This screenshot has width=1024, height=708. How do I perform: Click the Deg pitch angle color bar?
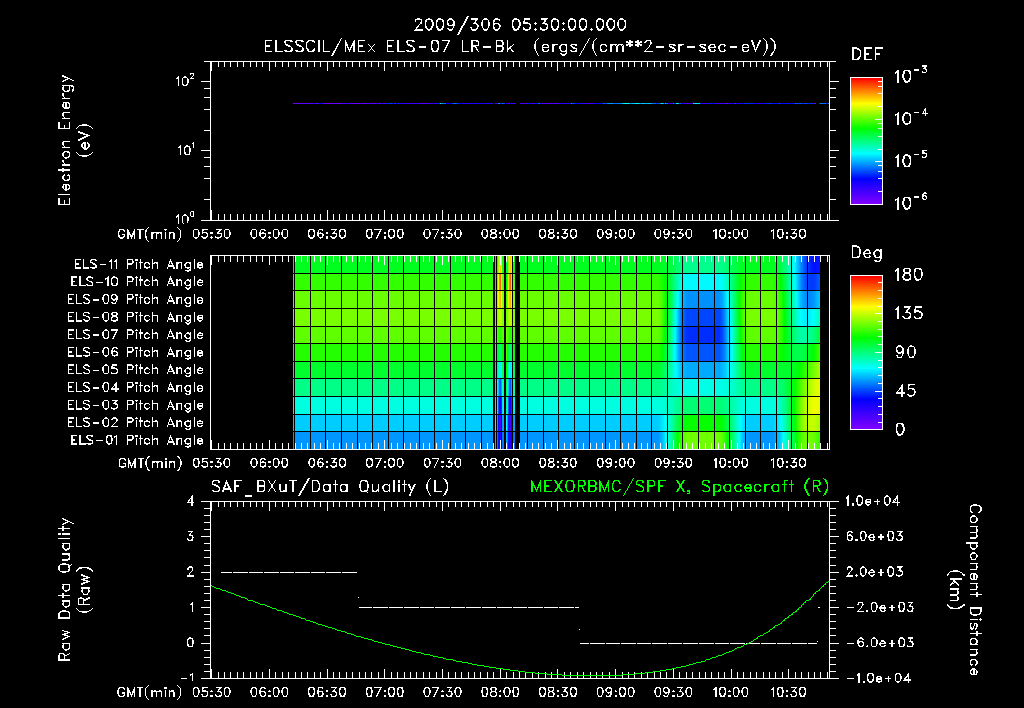pyautogui.click(x=866, y=352)
